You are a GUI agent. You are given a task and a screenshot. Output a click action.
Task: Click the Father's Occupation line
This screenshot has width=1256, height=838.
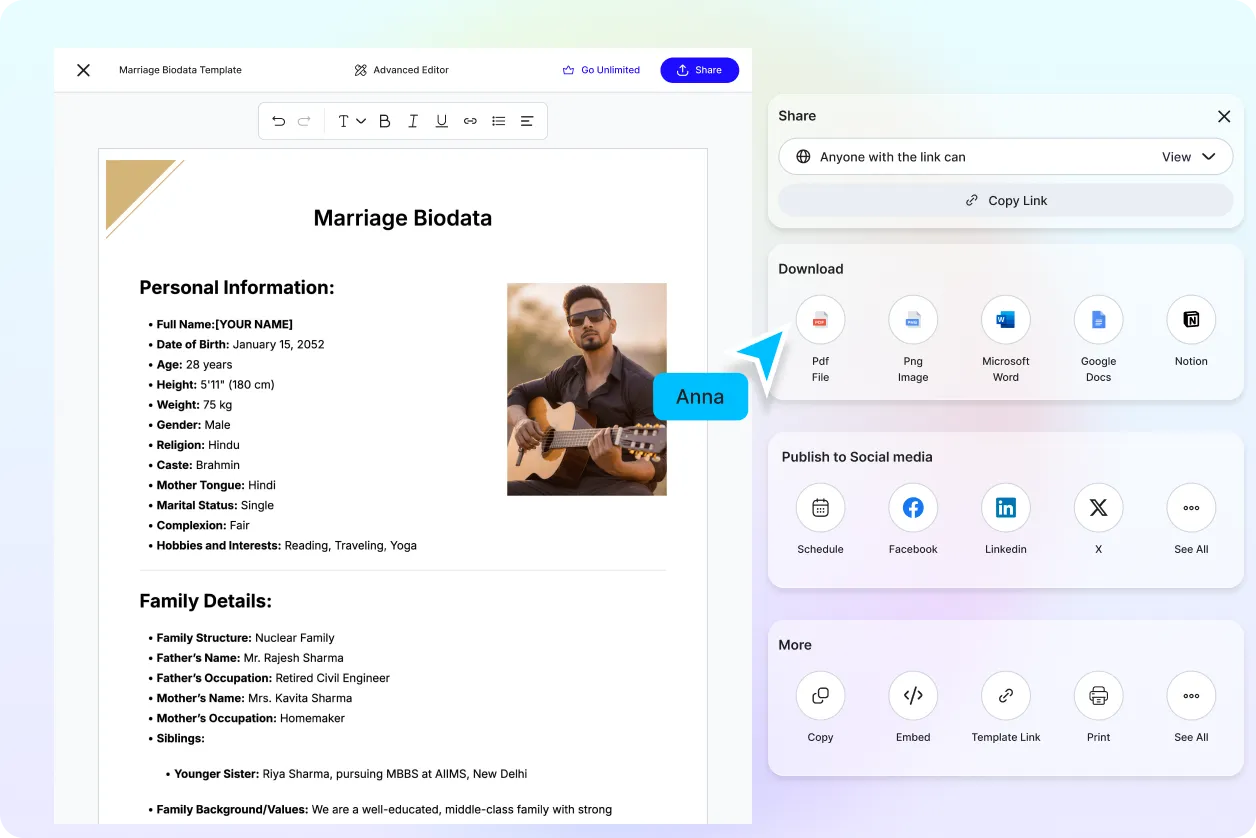(x=273, y=678)
